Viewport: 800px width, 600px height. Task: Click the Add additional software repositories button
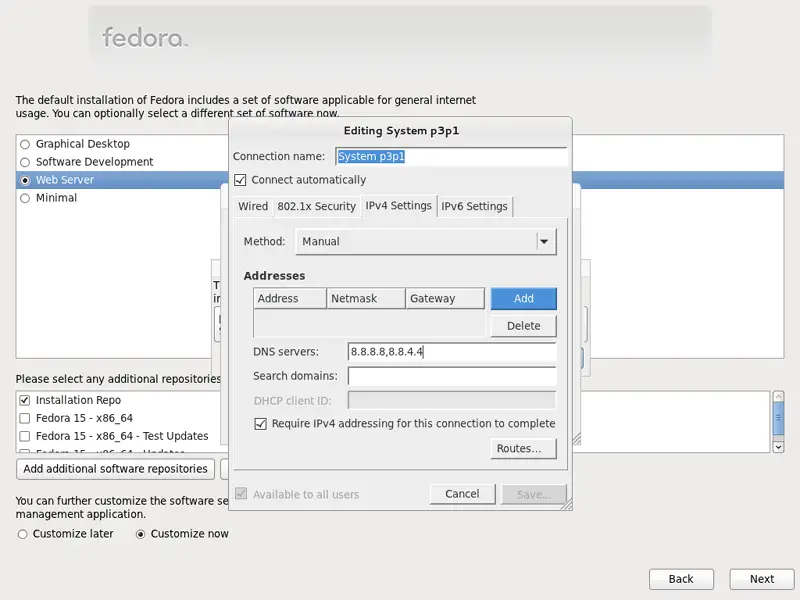115,469
